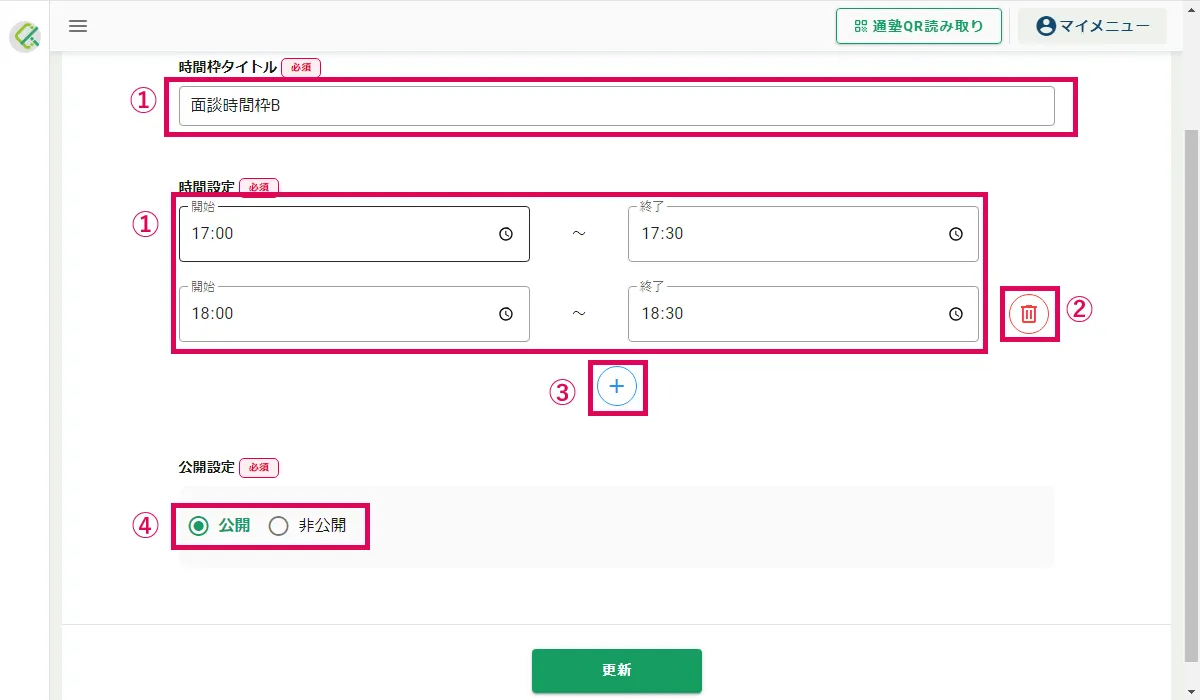
Task: Open clock picker for 17:00 start time
Action: point(506,234)
